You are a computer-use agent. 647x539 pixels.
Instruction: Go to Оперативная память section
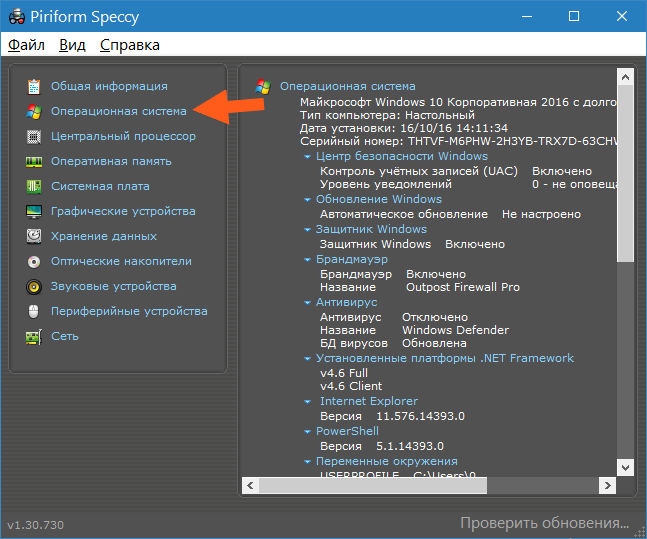tap(111, 161)
